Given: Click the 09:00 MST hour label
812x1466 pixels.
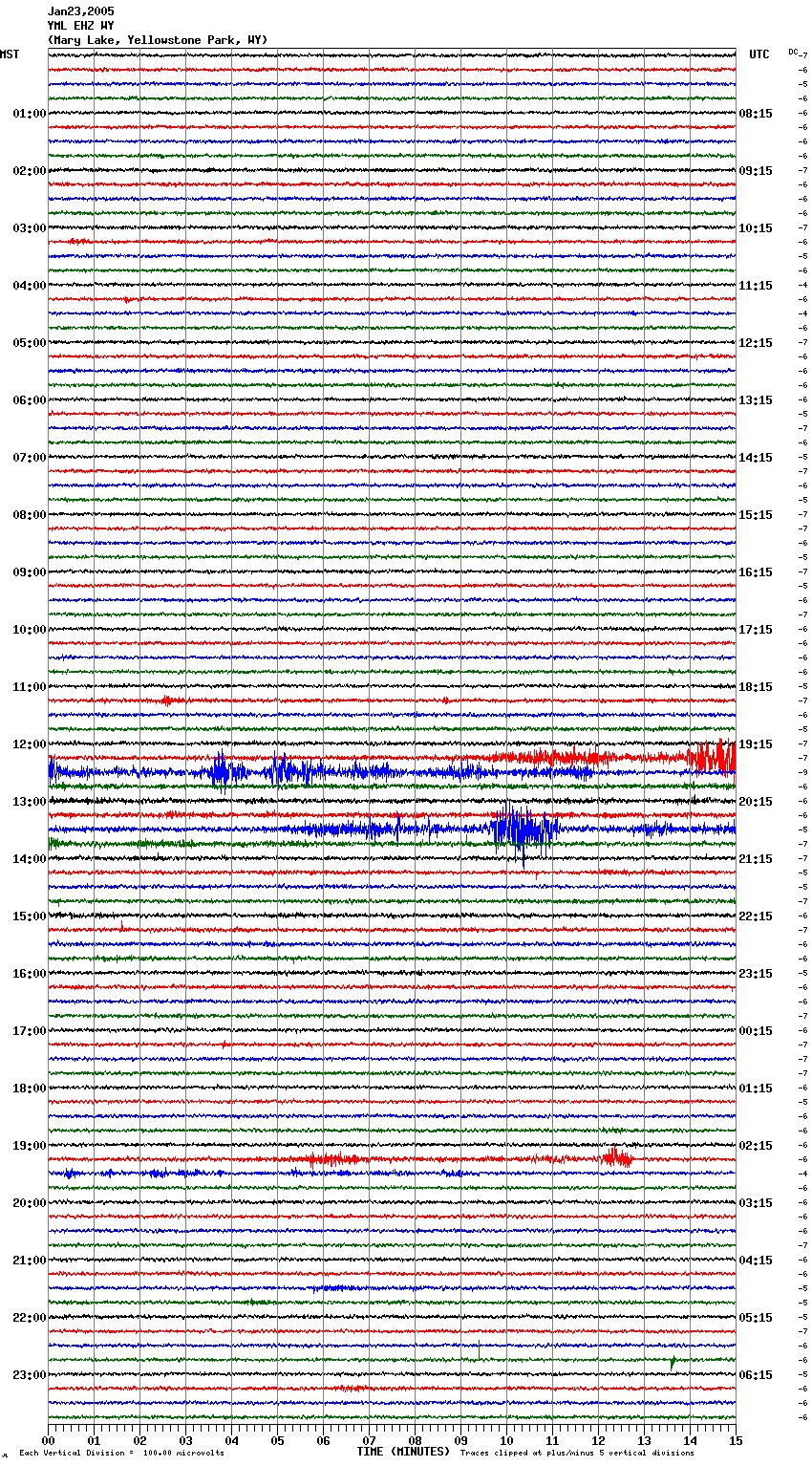Looking at the screenshot, I should pyautogui.click(x=29, y=572).
